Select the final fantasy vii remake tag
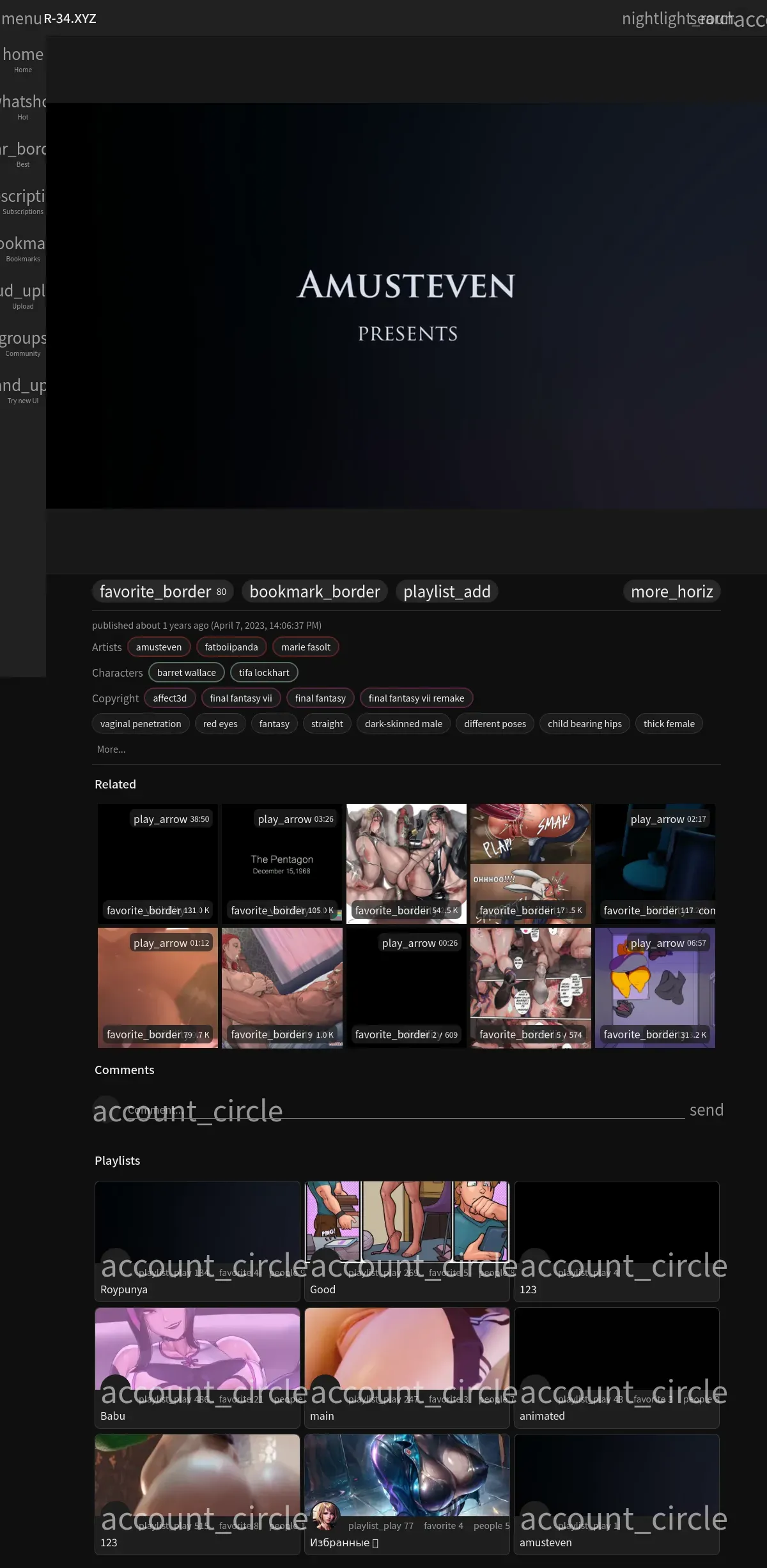This screenshot has height=1568, width=767. tap(416, 698)
